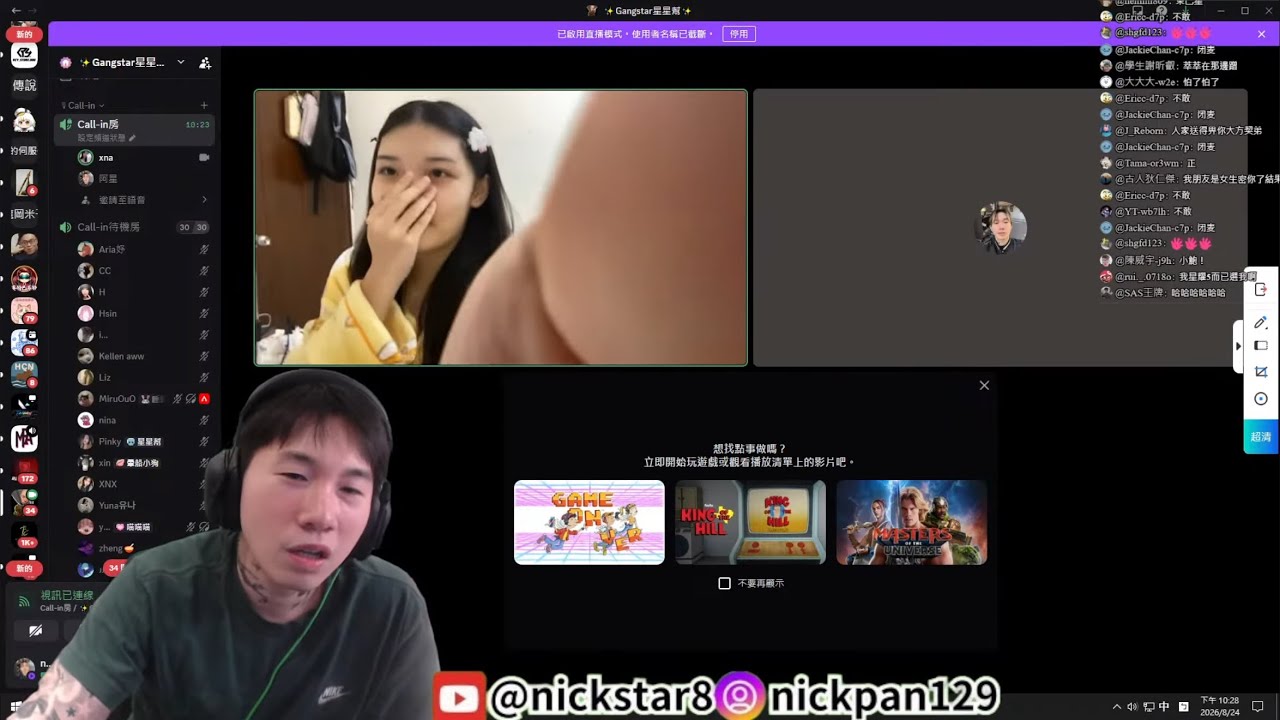This screenshot has width=1280, height=720.
Task: Open the server with the 傳說 icon
Action: [24, 86]
